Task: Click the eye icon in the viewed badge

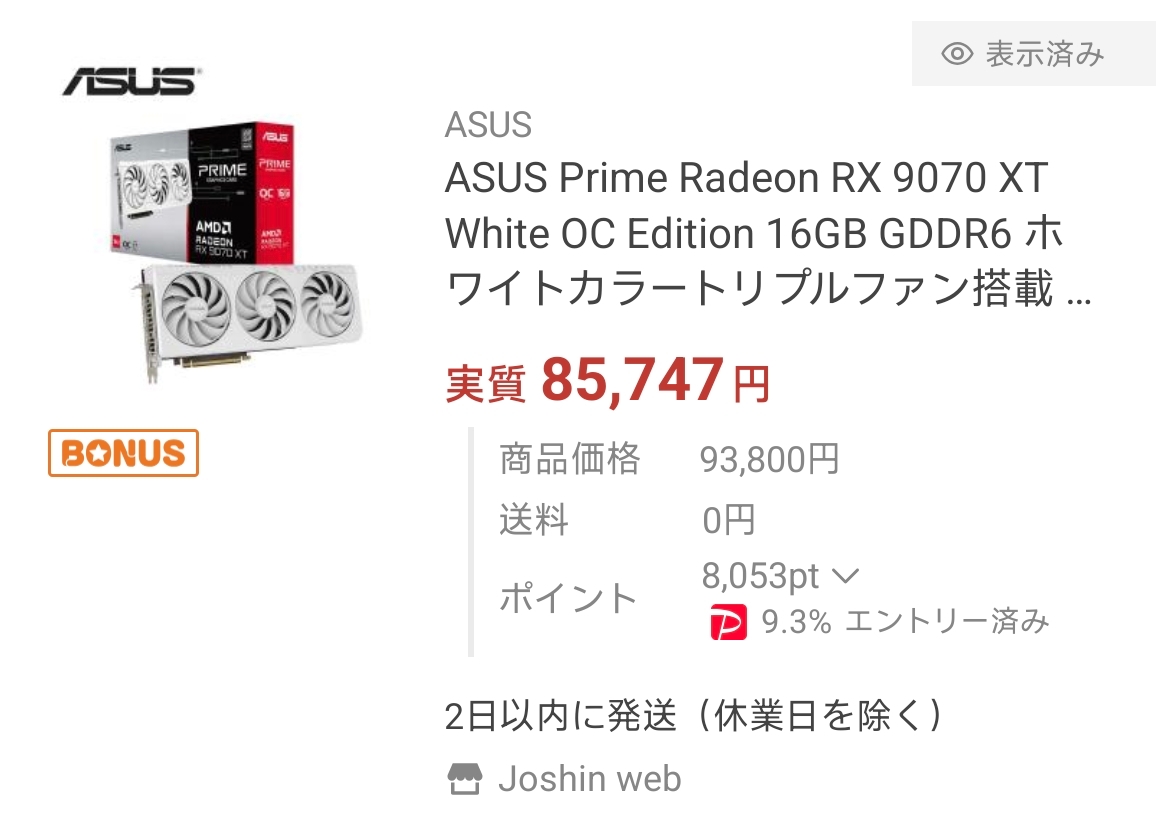Action: 957,54
